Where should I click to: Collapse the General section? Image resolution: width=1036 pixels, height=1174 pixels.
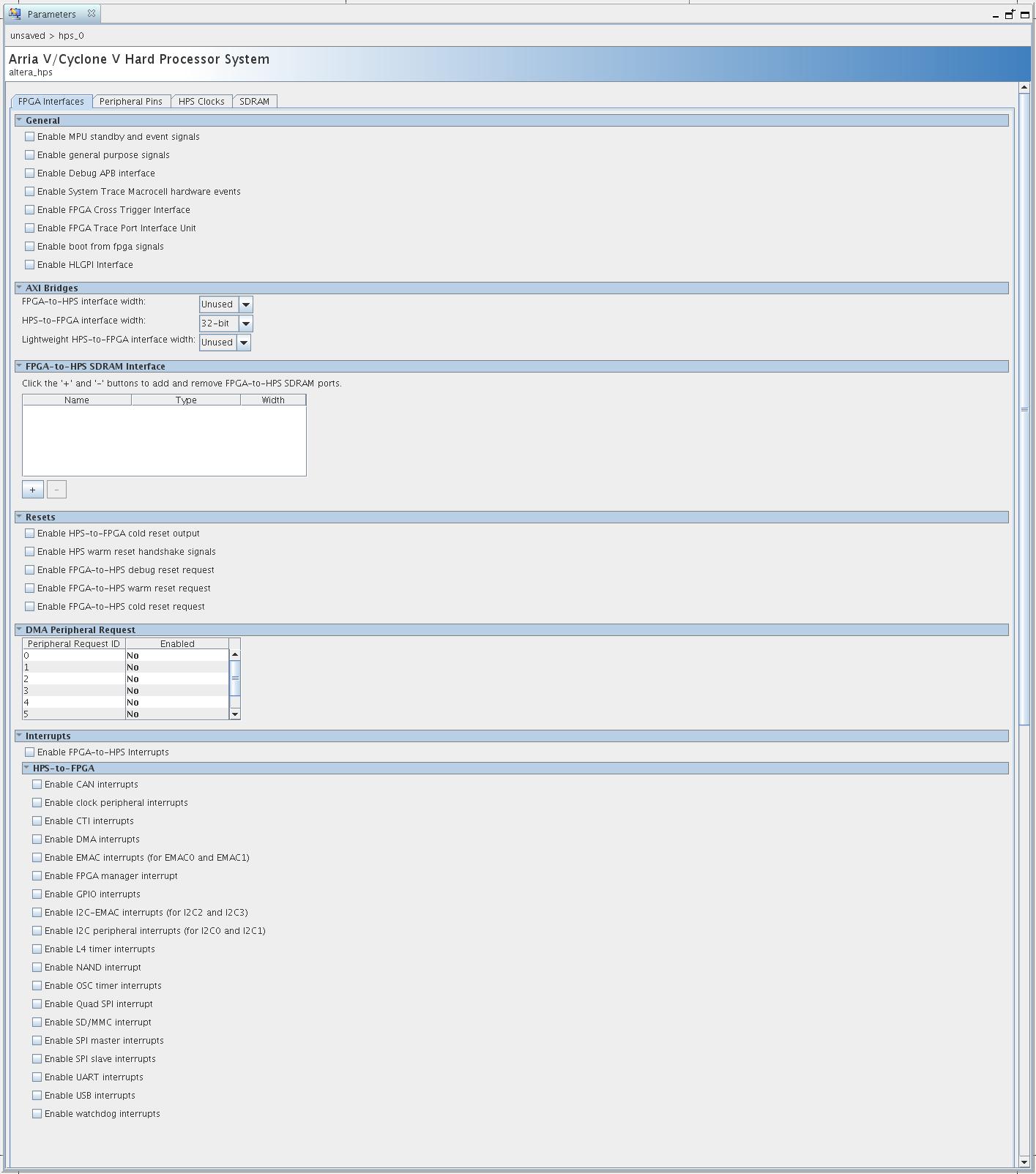(19, 120)
